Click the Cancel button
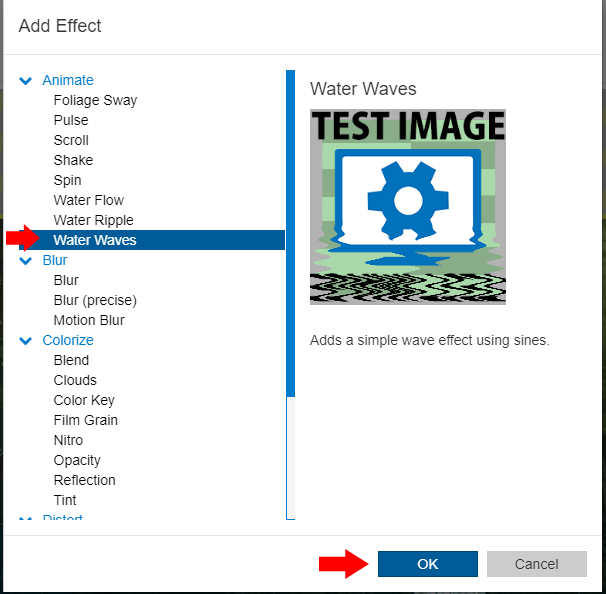 coord(536,564)
